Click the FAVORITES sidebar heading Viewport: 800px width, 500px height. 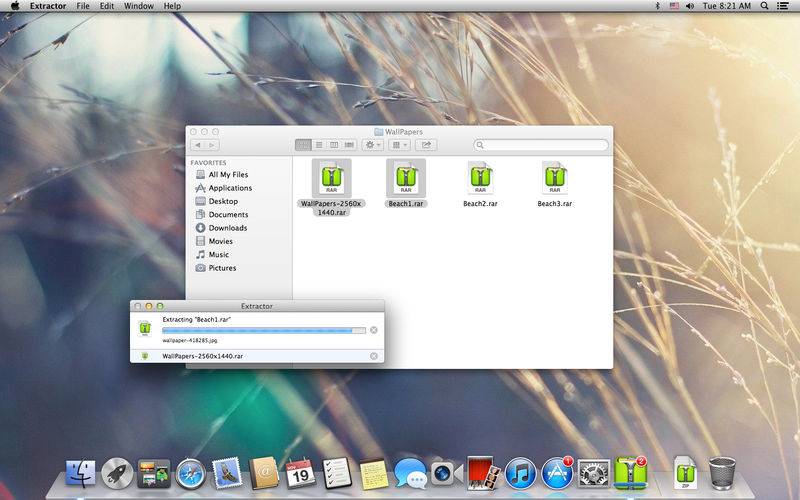tap(208, 162)
